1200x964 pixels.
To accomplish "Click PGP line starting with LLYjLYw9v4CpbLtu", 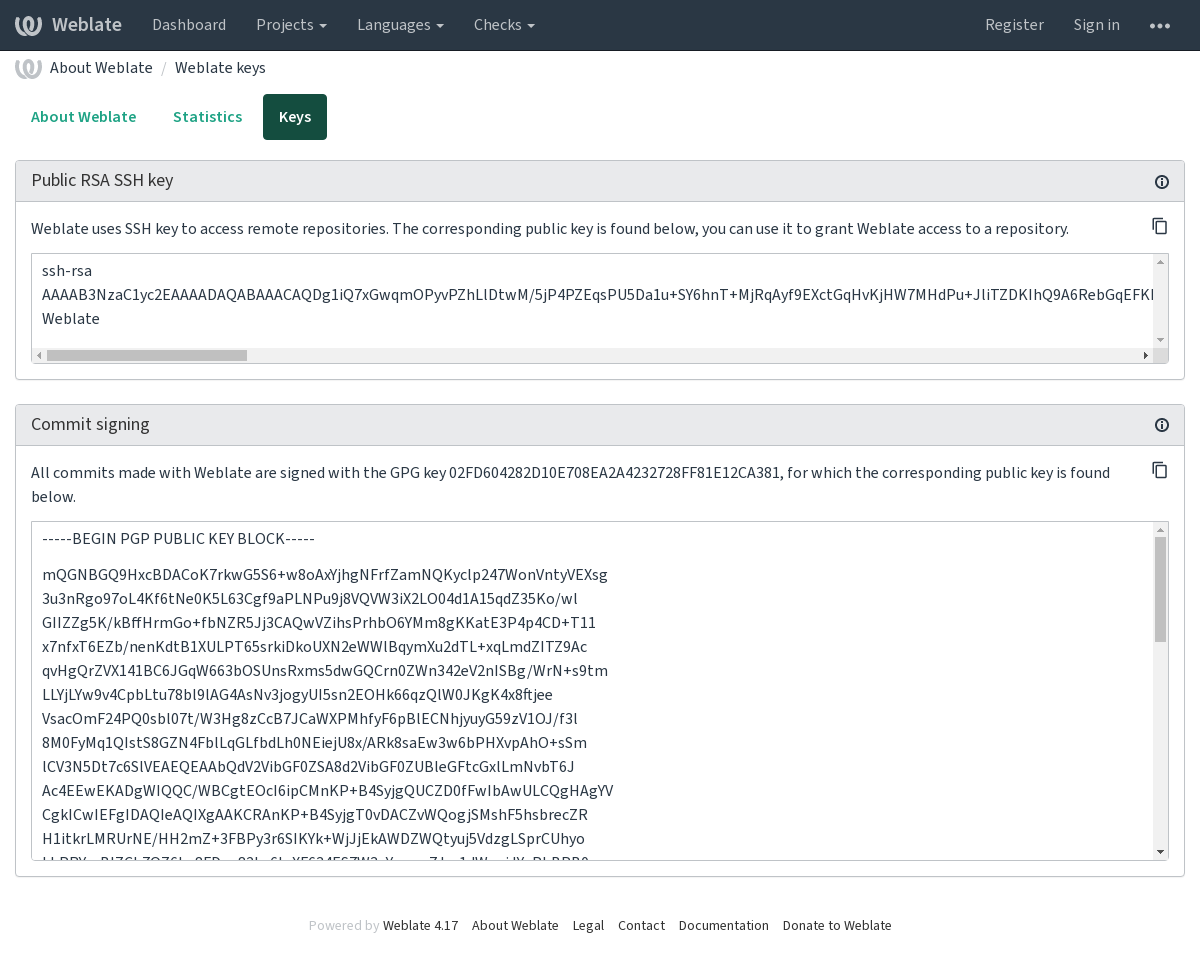I will pyautogui.click(x=297, y=695).
